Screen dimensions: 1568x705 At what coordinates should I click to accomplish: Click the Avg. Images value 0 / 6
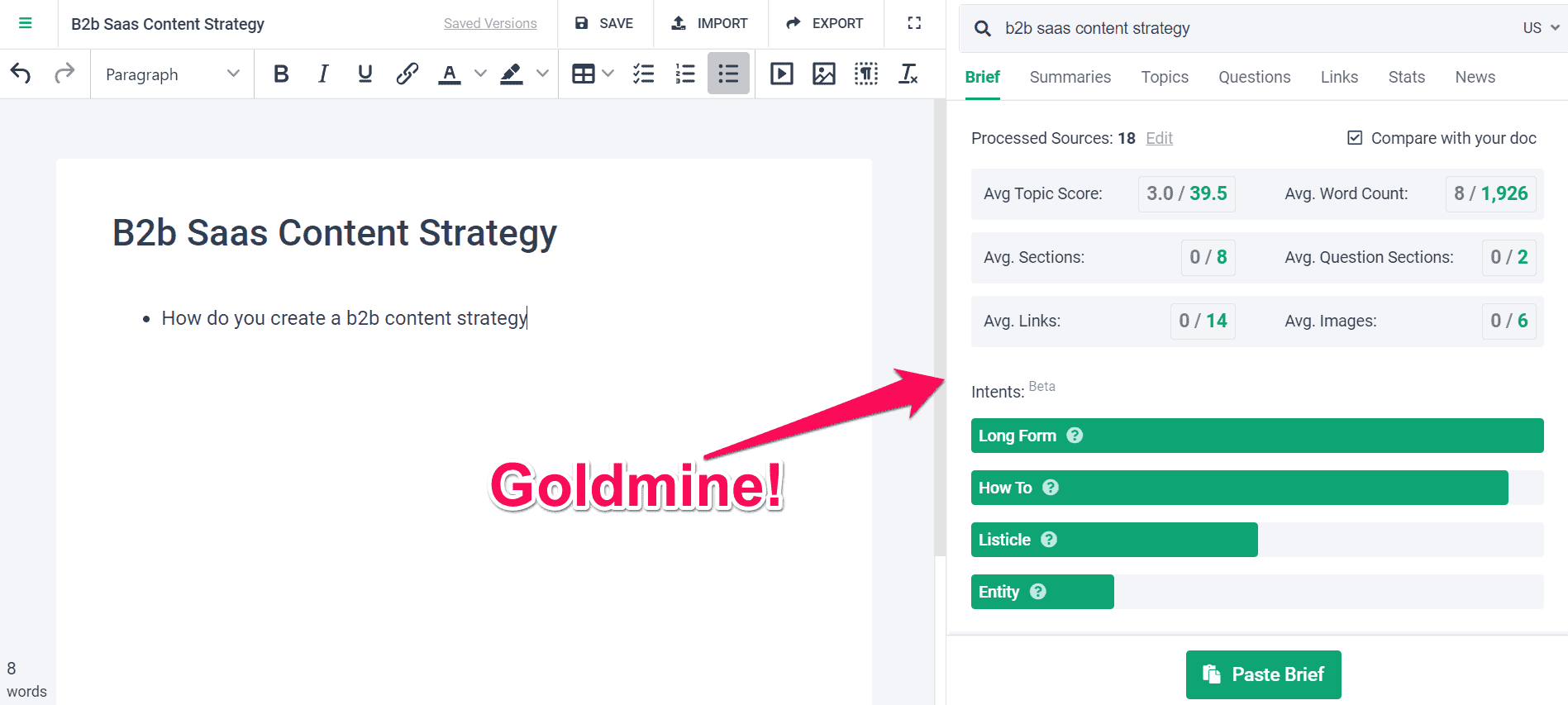click(1509, 321)
